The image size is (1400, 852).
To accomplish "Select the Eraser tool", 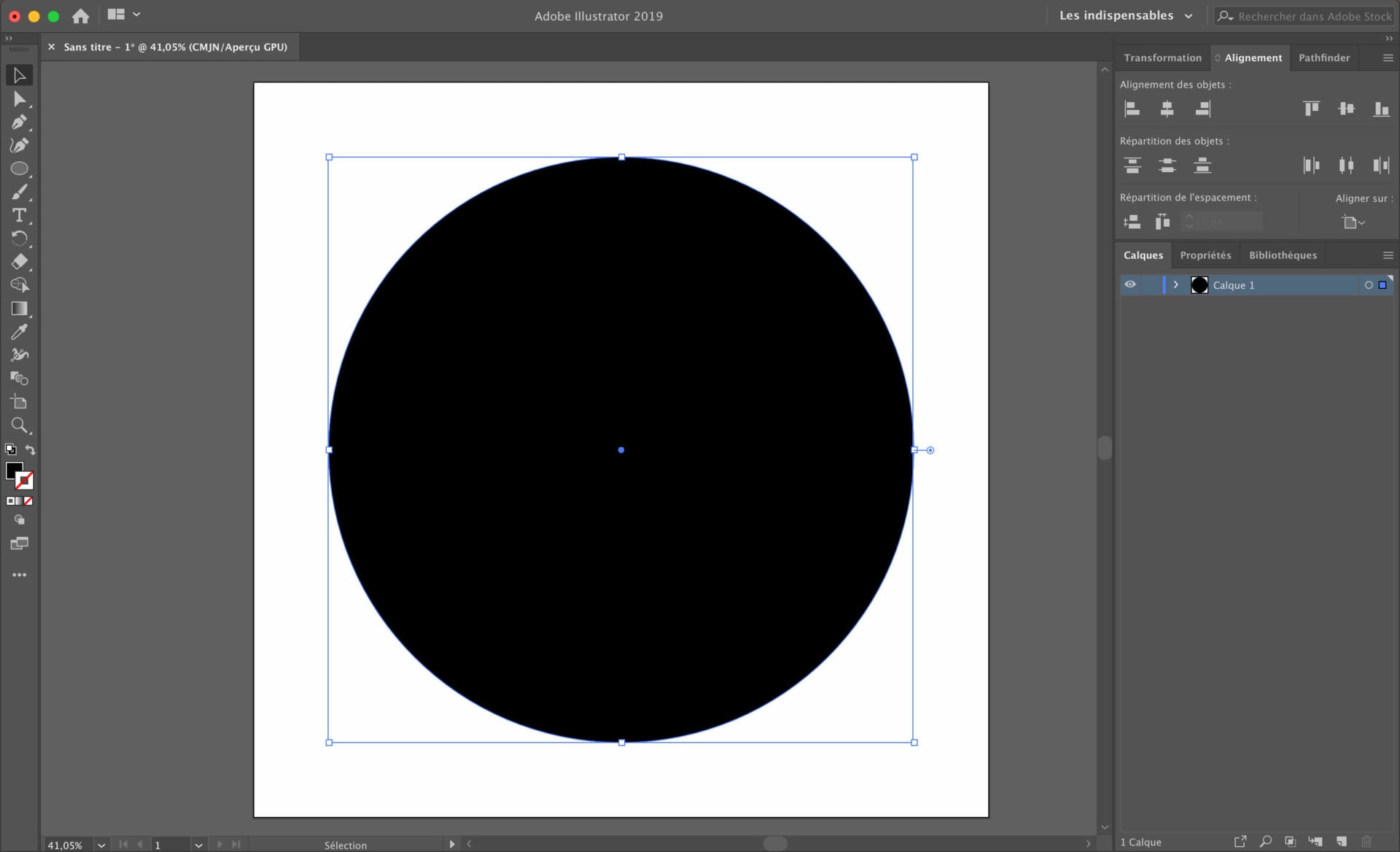I will coord(19,262).
